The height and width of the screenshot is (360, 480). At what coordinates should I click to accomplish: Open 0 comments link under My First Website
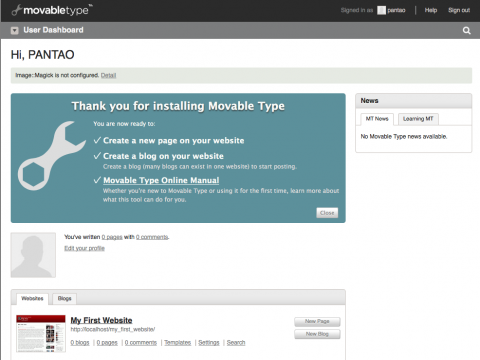coord(141,343)
